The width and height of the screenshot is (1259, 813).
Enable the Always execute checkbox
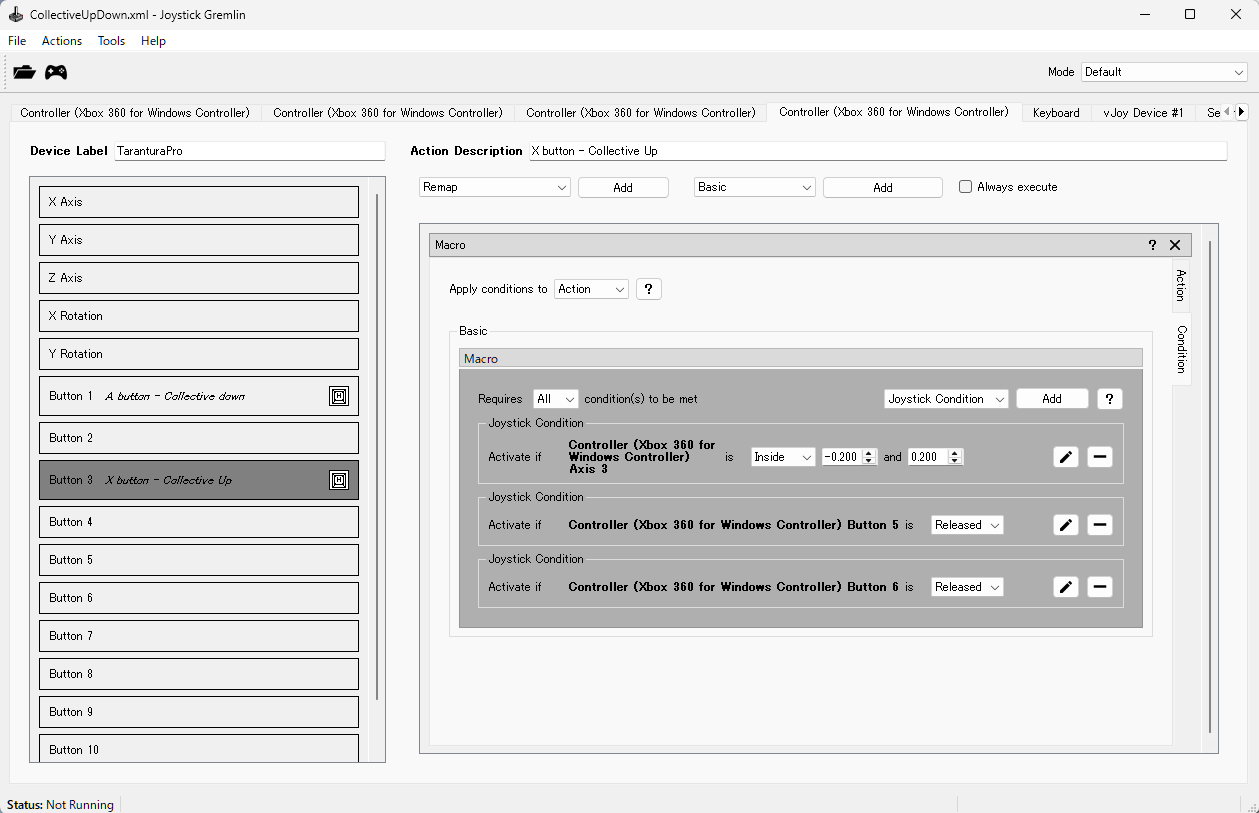[x=965, y=187]
